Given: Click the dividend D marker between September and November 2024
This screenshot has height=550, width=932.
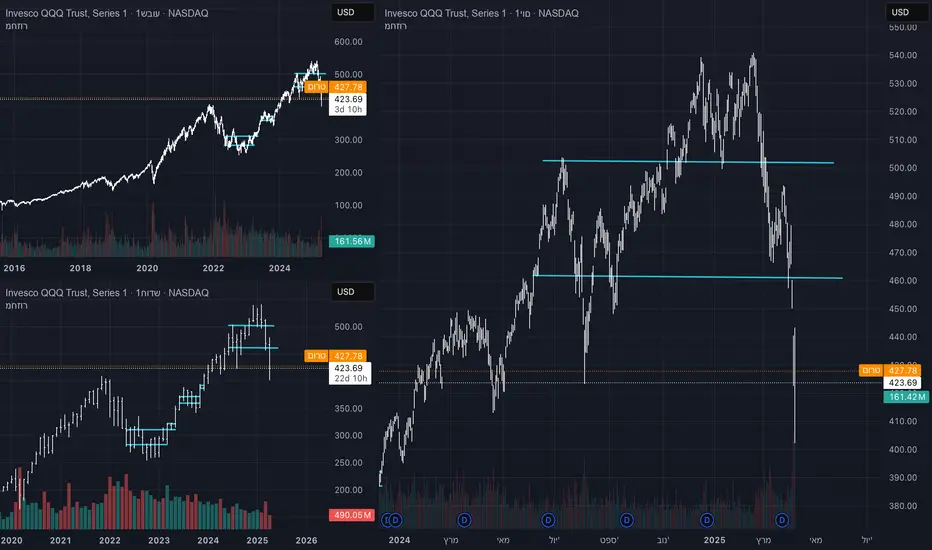Looking at the screenshot, I should (627, 520).
